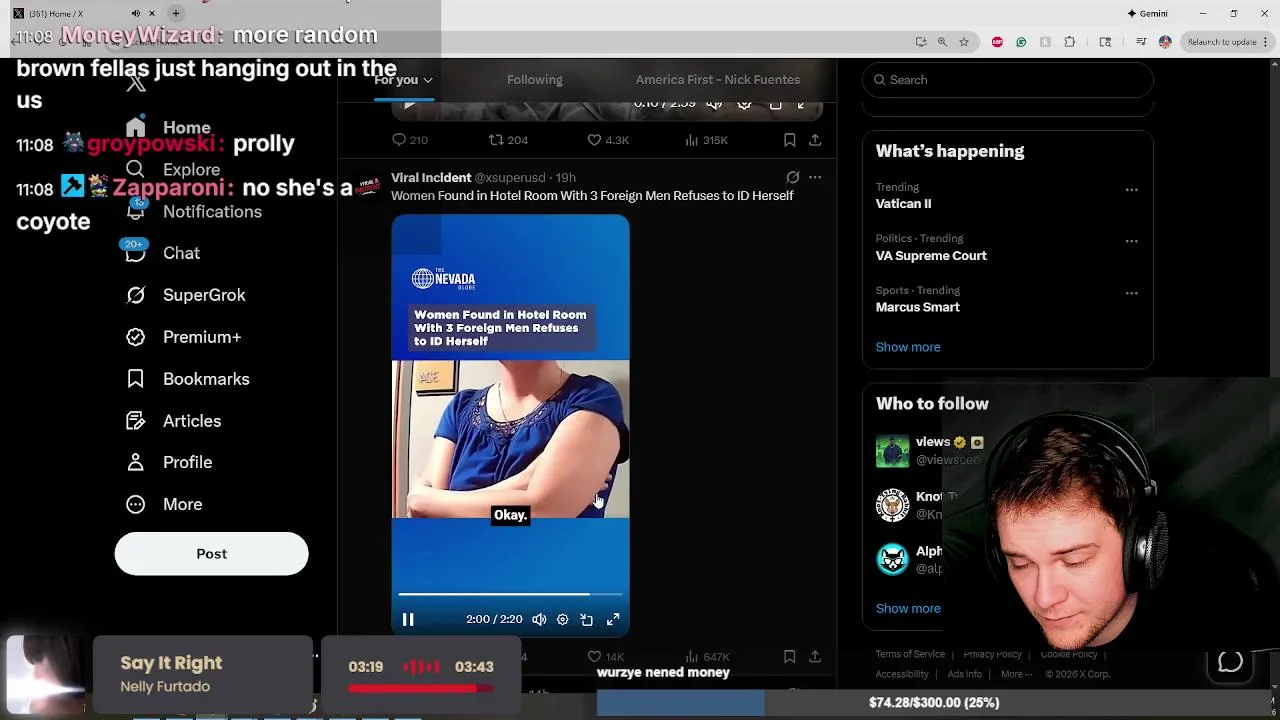The width and height of the screenshot is (1280, 720).
Task: Open the Chat messages icon
Action: (136, 253)
